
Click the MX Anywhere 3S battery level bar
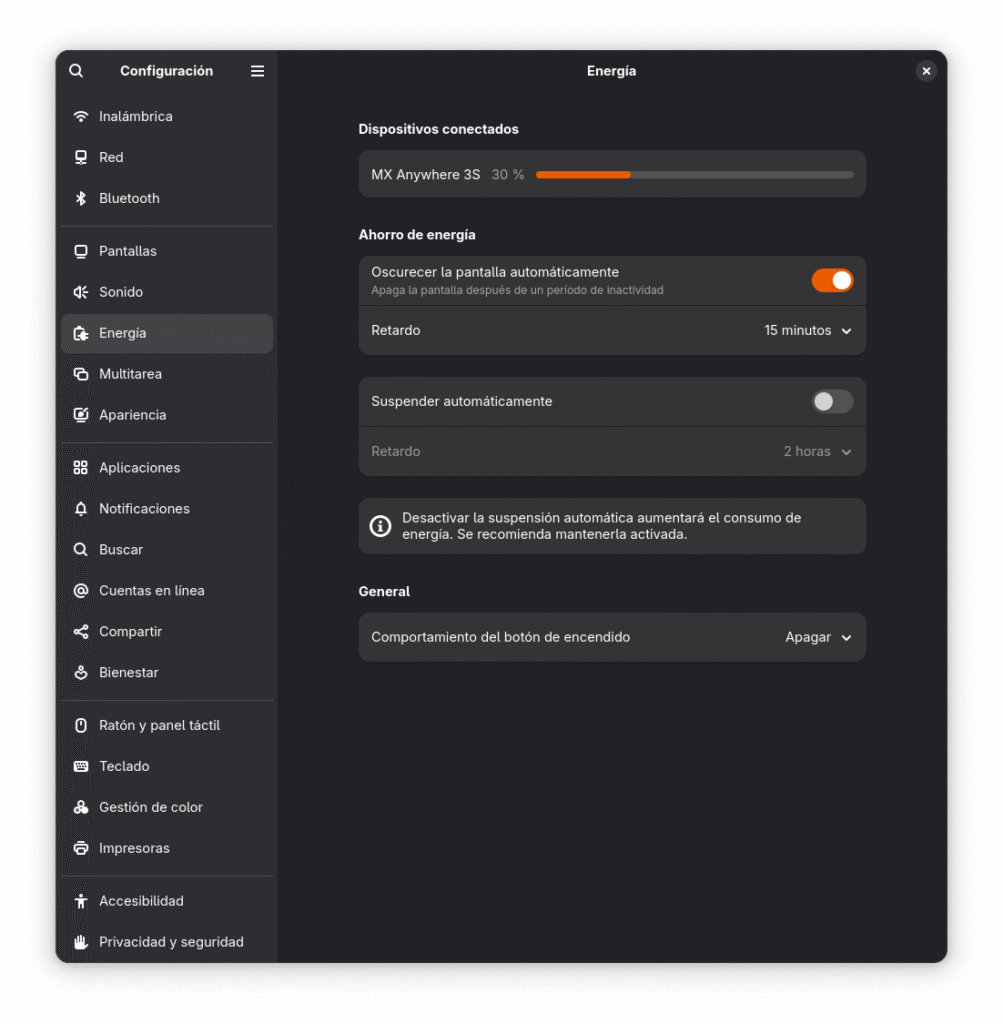point(694,175)
